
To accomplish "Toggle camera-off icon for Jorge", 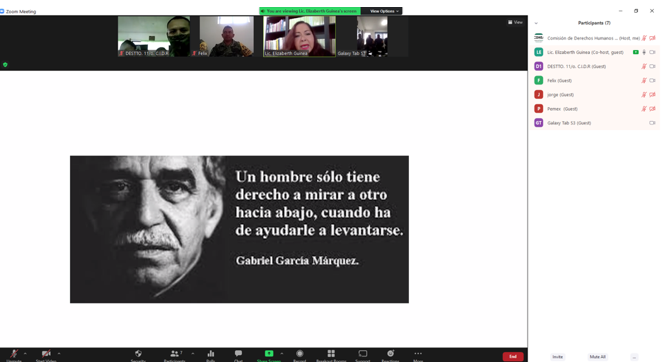I will [652, 95].
